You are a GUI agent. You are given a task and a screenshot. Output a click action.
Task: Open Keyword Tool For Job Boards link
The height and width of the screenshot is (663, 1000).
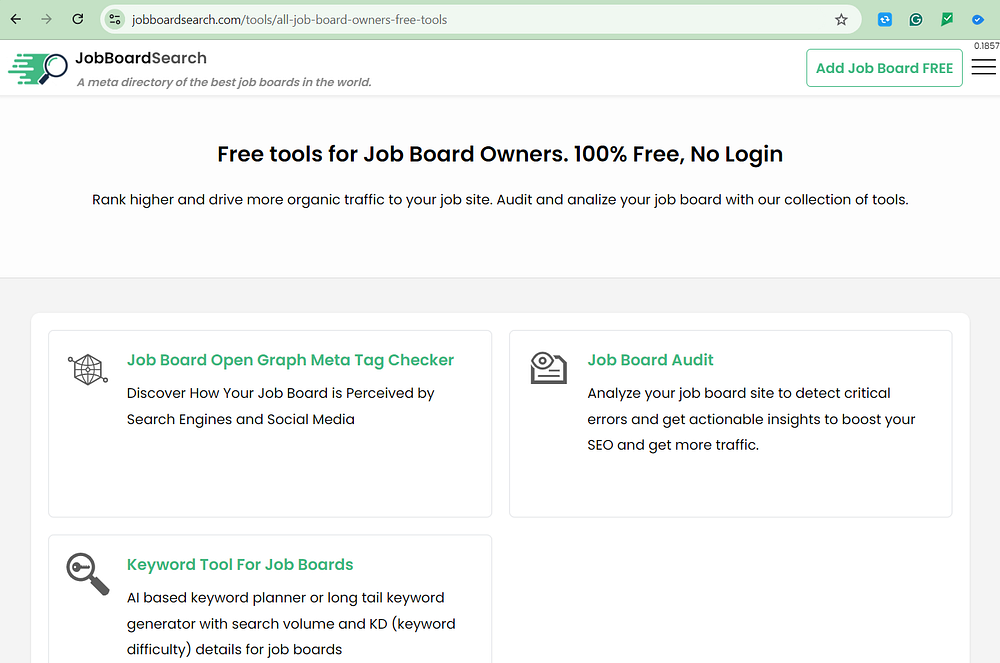240,565
